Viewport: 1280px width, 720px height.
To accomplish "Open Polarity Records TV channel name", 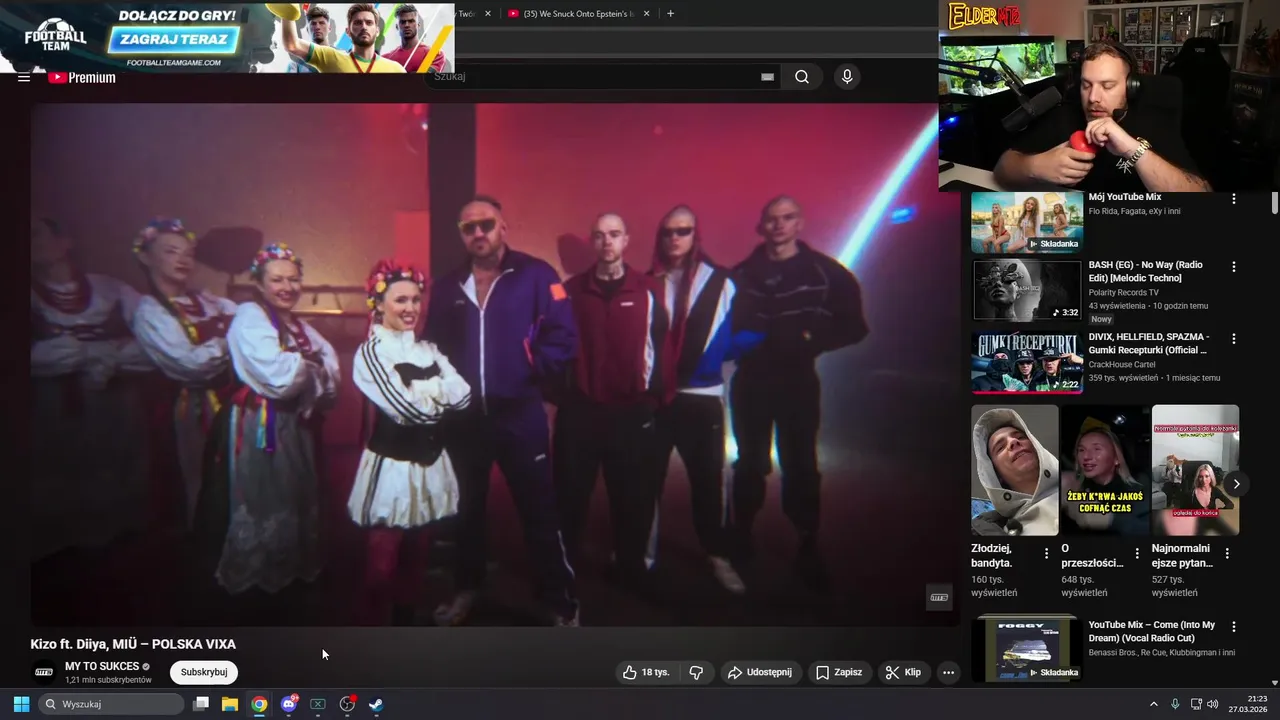I will click(x=1124, y=292).
